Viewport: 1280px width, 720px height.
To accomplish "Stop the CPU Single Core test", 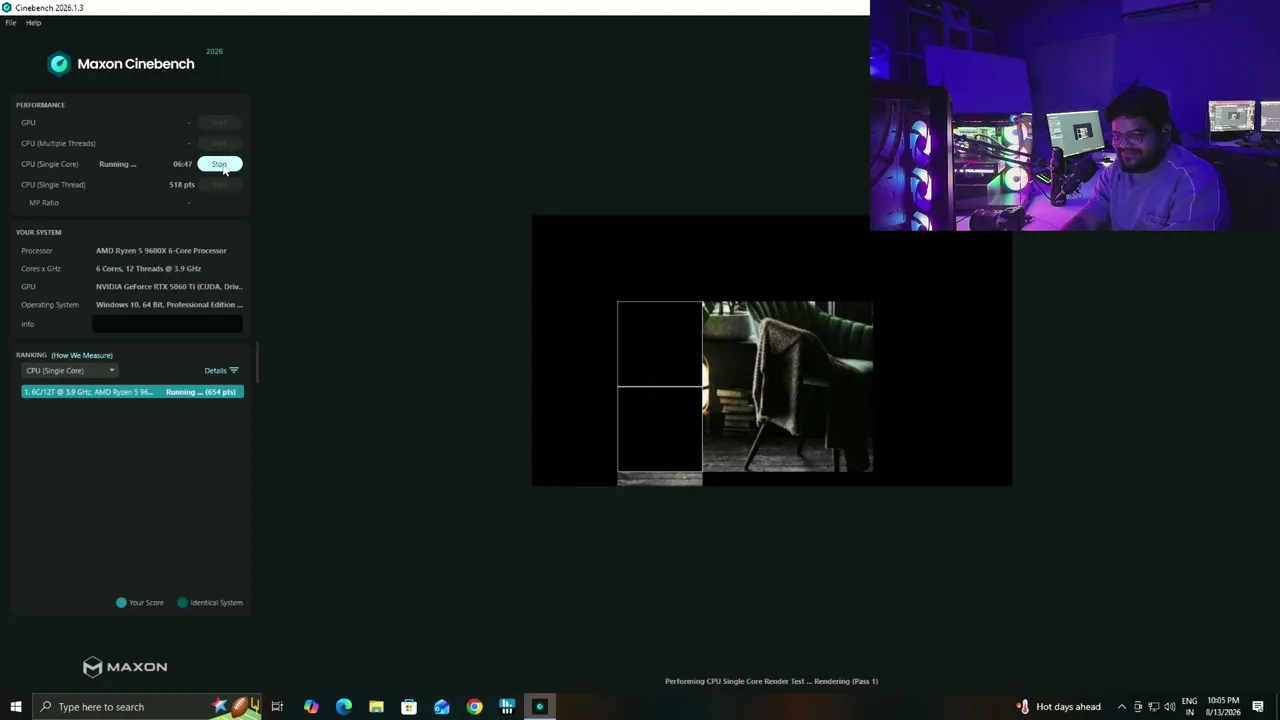I will 219,164.
